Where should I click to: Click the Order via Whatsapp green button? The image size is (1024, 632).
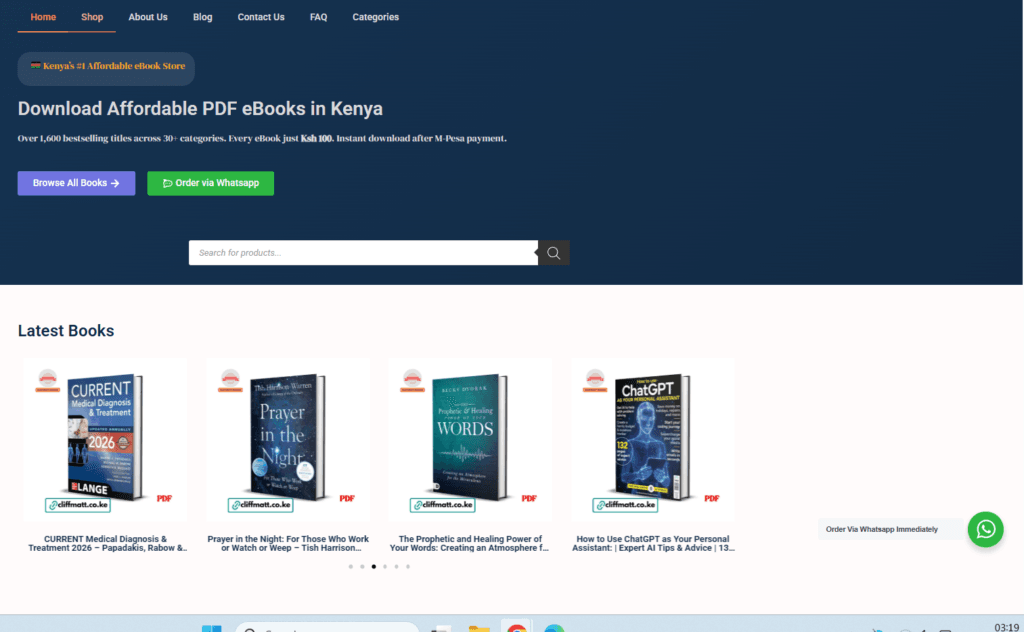[x=210, y=183]
